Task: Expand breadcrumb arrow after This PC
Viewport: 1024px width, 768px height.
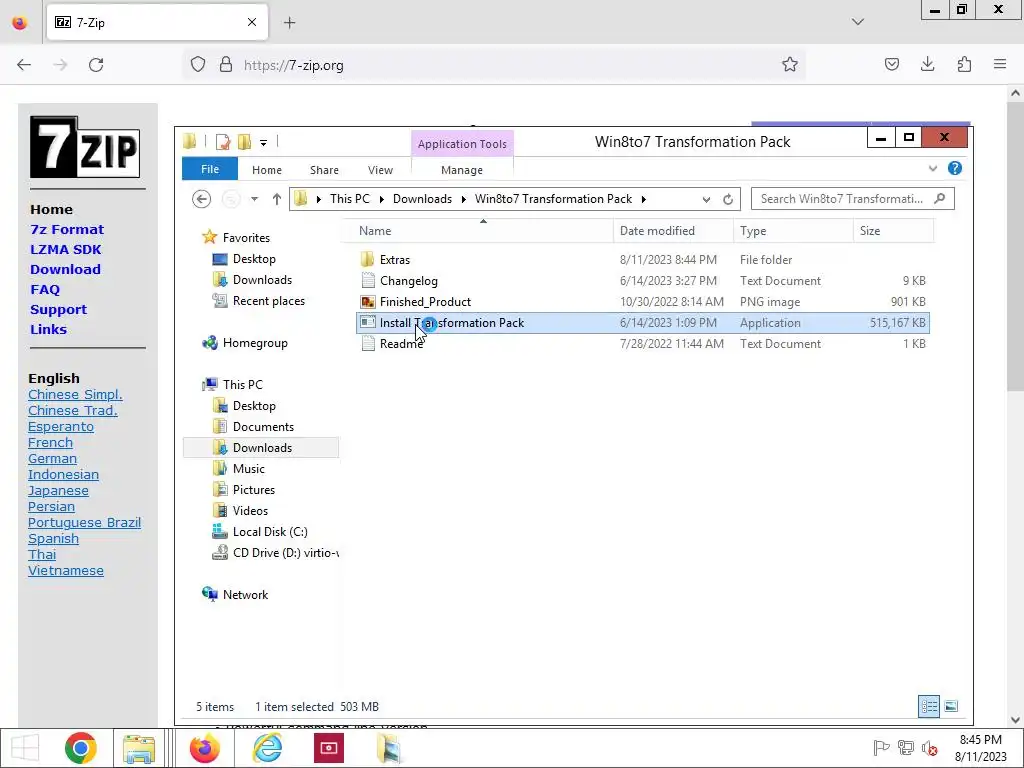Action: coord(382,199)
